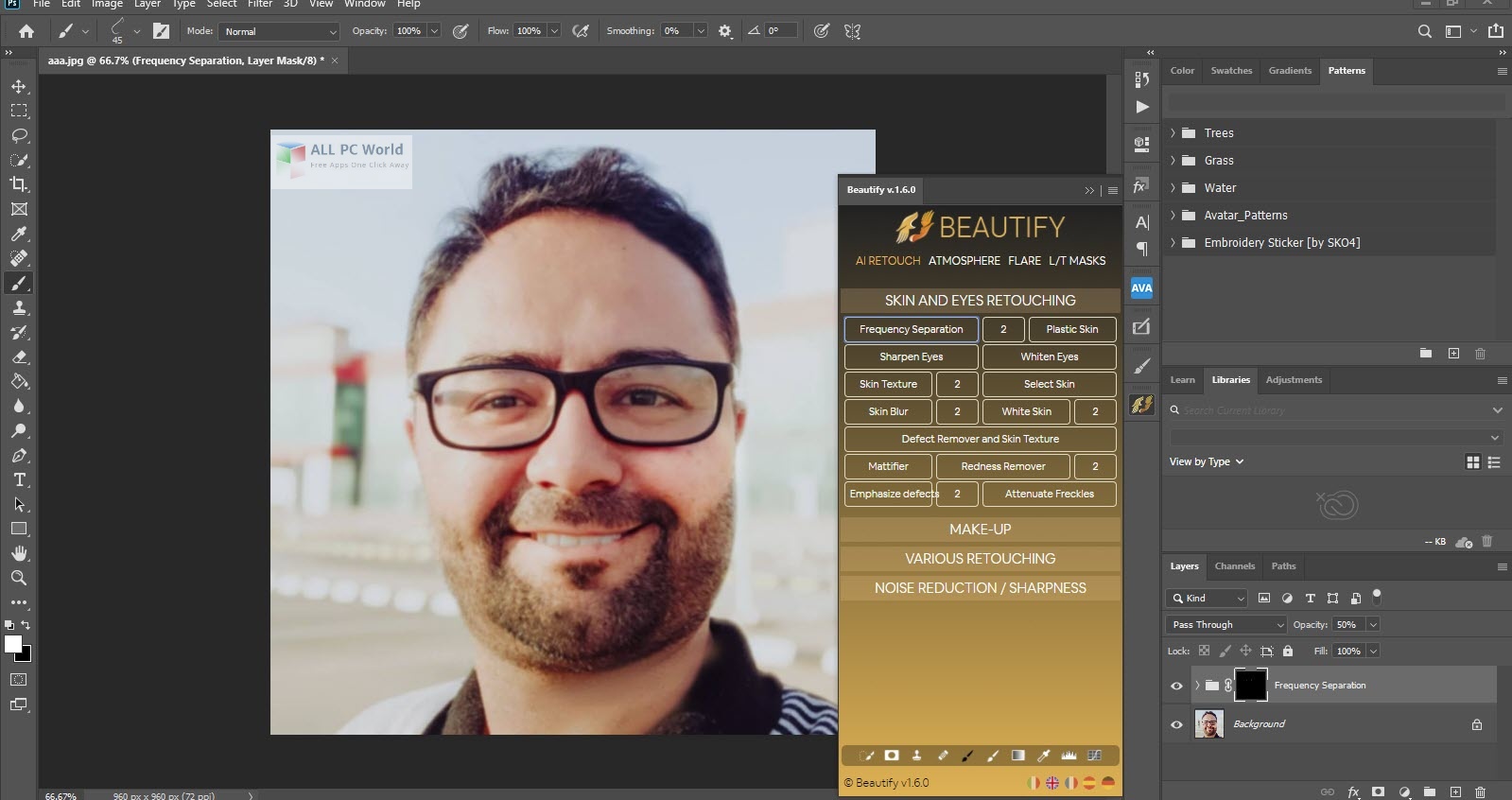Select the Crop tool
The width and height of the screenshot is (1512, 800).
tap(19, 184)
